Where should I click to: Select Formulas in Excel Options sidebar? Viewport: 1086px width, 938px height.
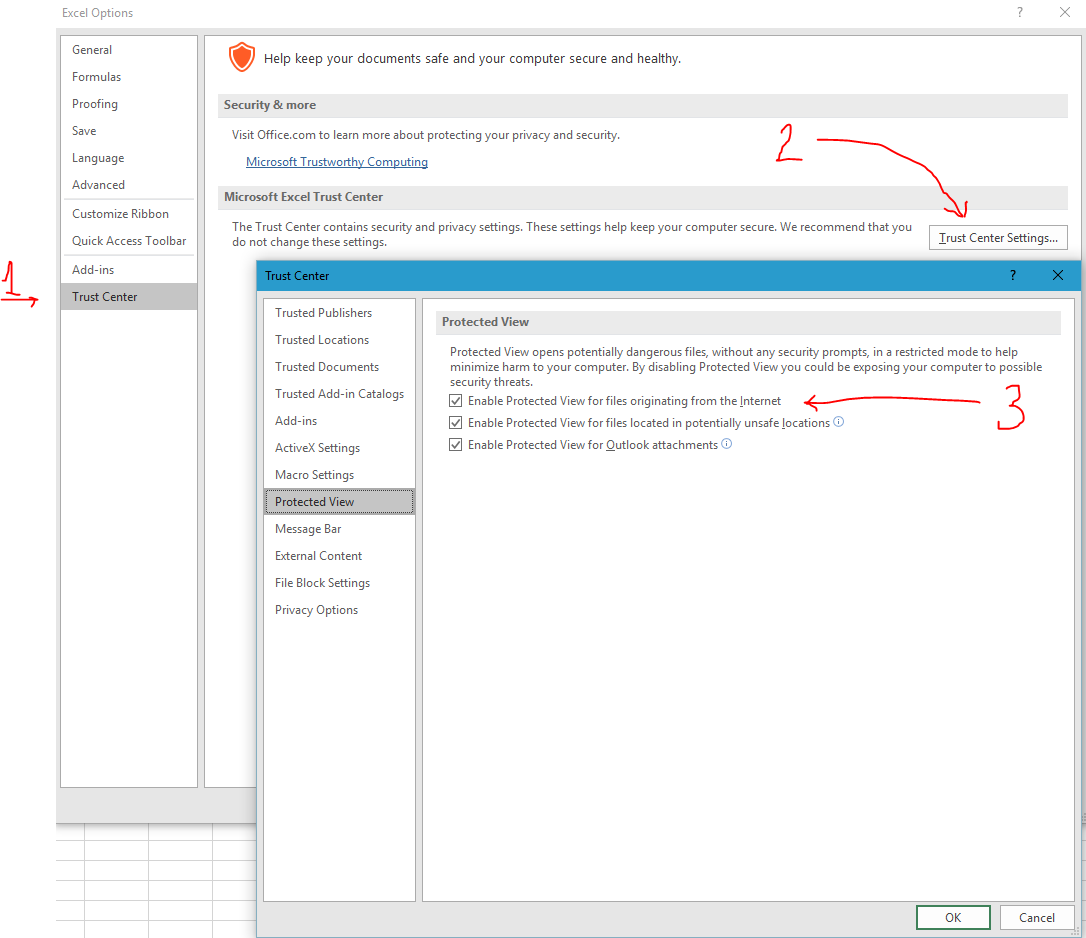[x=96, y=77]
